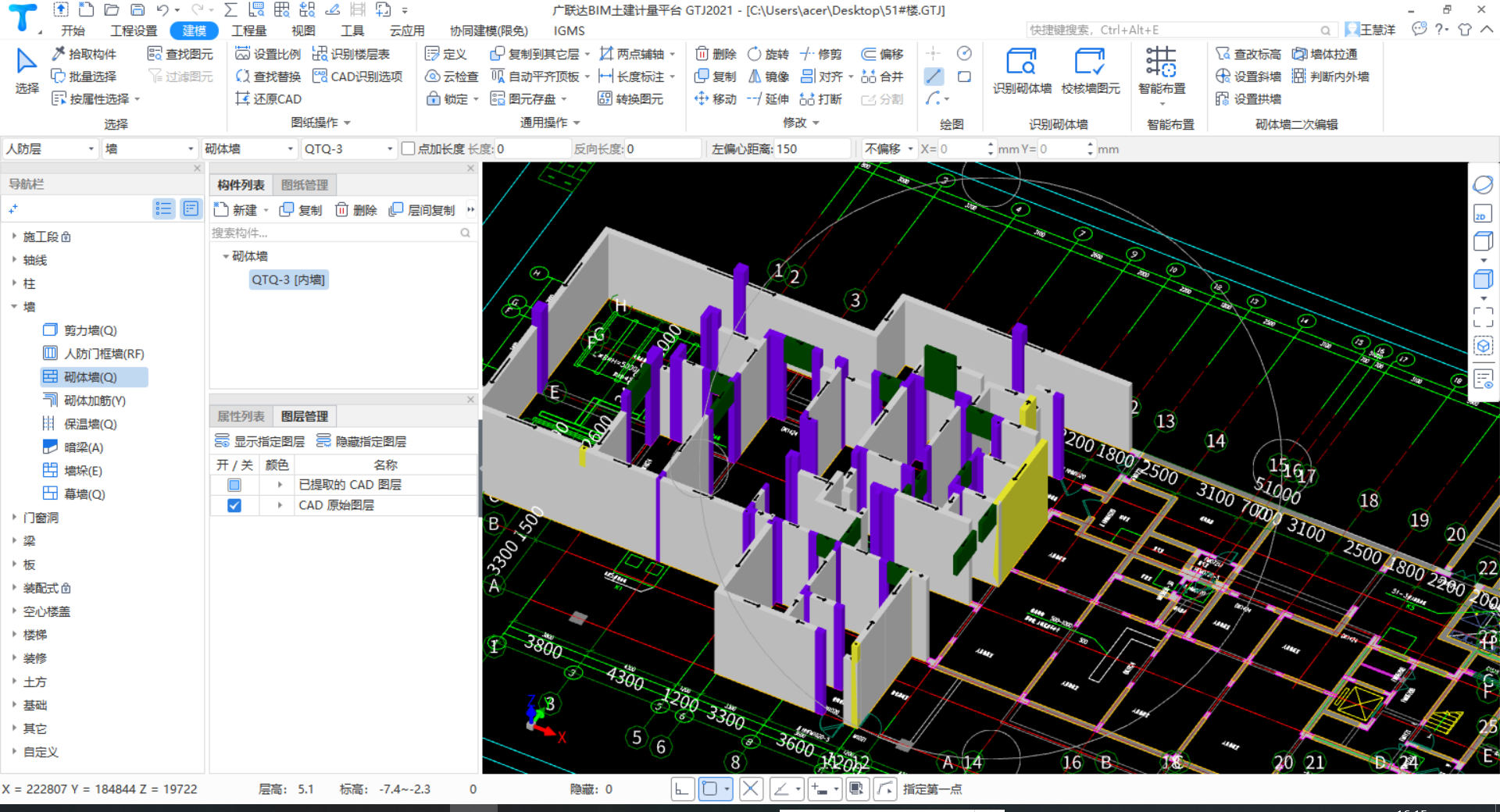Click the 2D view toggle icon
Screen dimensions: 1500x812
click(1482, 215)
